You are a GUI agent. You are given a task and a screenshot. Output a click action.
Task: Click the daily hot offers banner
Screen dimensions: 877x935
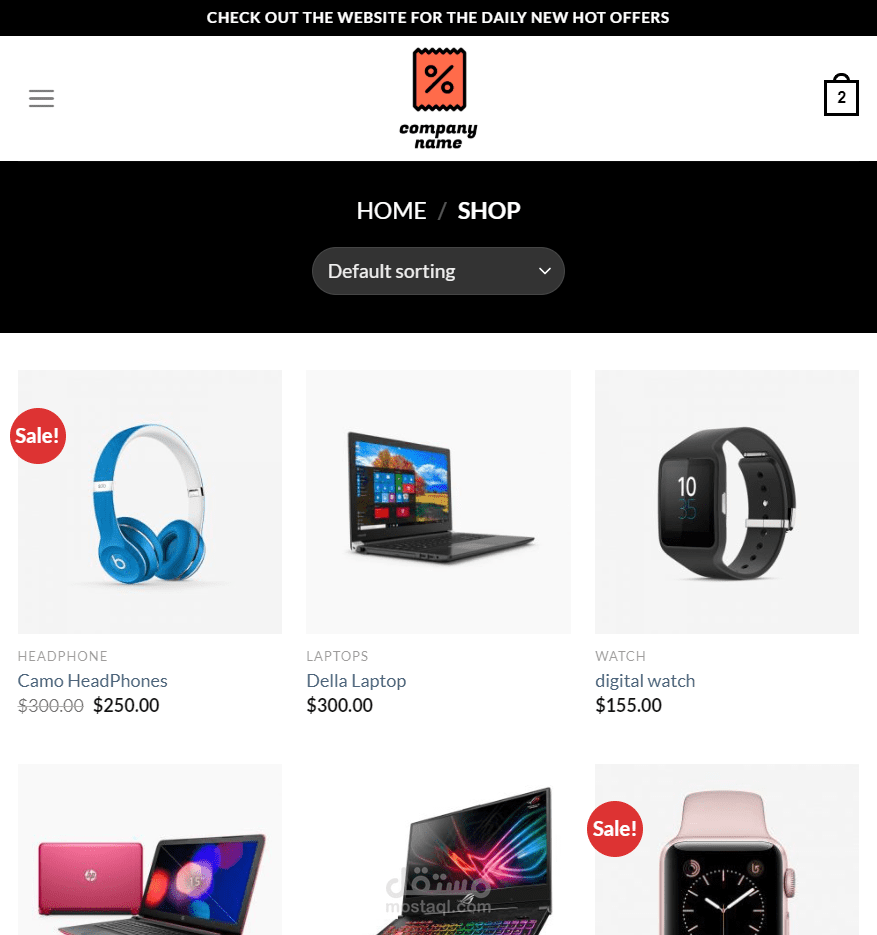point(438,18)
